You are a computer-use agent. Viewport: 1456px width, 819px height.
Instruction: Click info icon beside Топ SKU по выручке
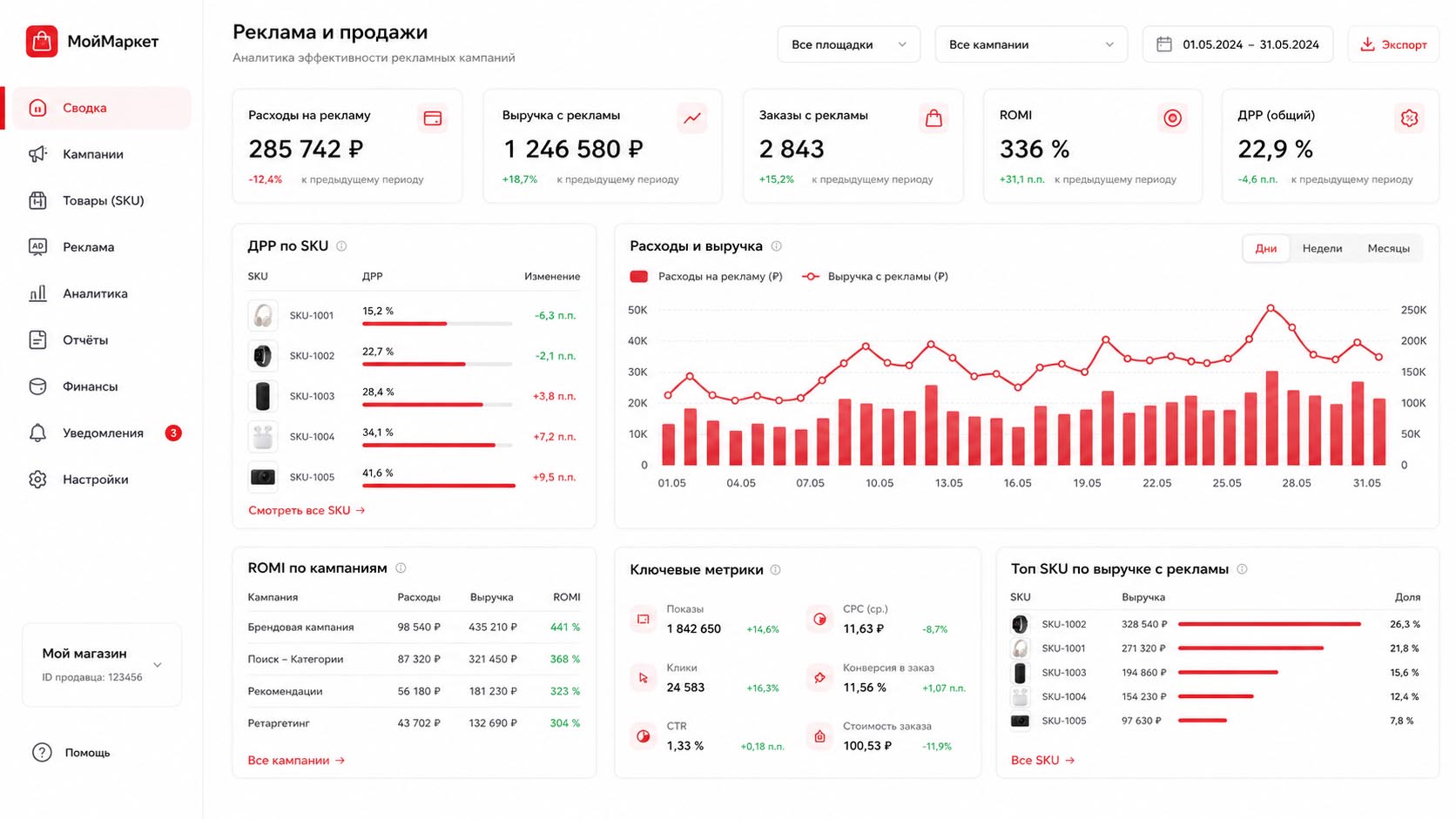(x=1242, y=569)
